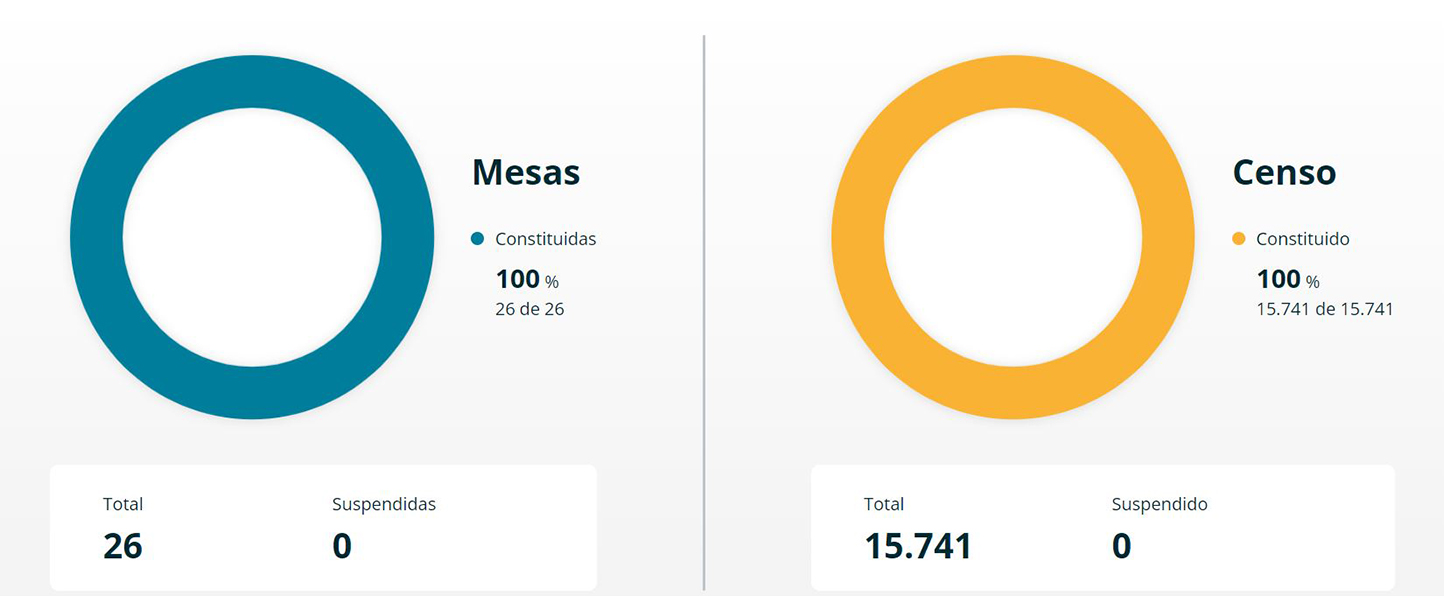Click the Mesas Total label
The height and width of the screenshot is (596, 1444).
(x=123, y=504)
